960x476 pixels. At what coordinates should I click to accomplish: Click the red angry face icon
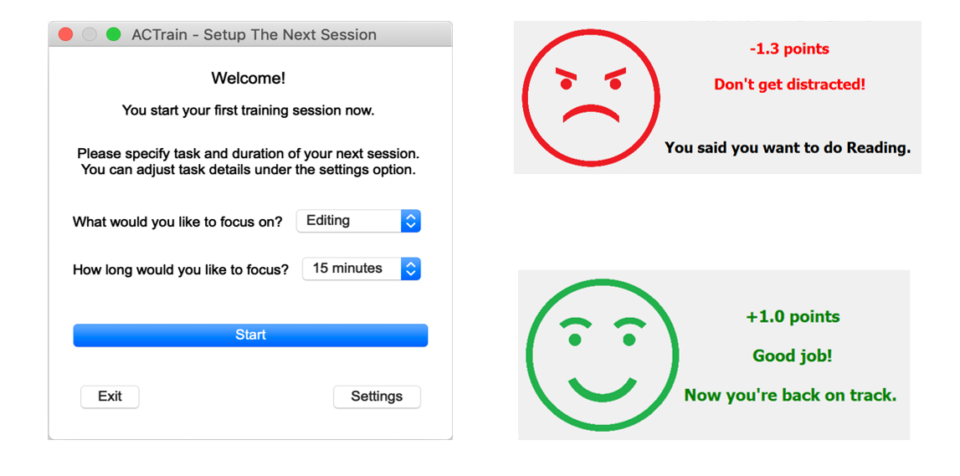tap(589, 96)
